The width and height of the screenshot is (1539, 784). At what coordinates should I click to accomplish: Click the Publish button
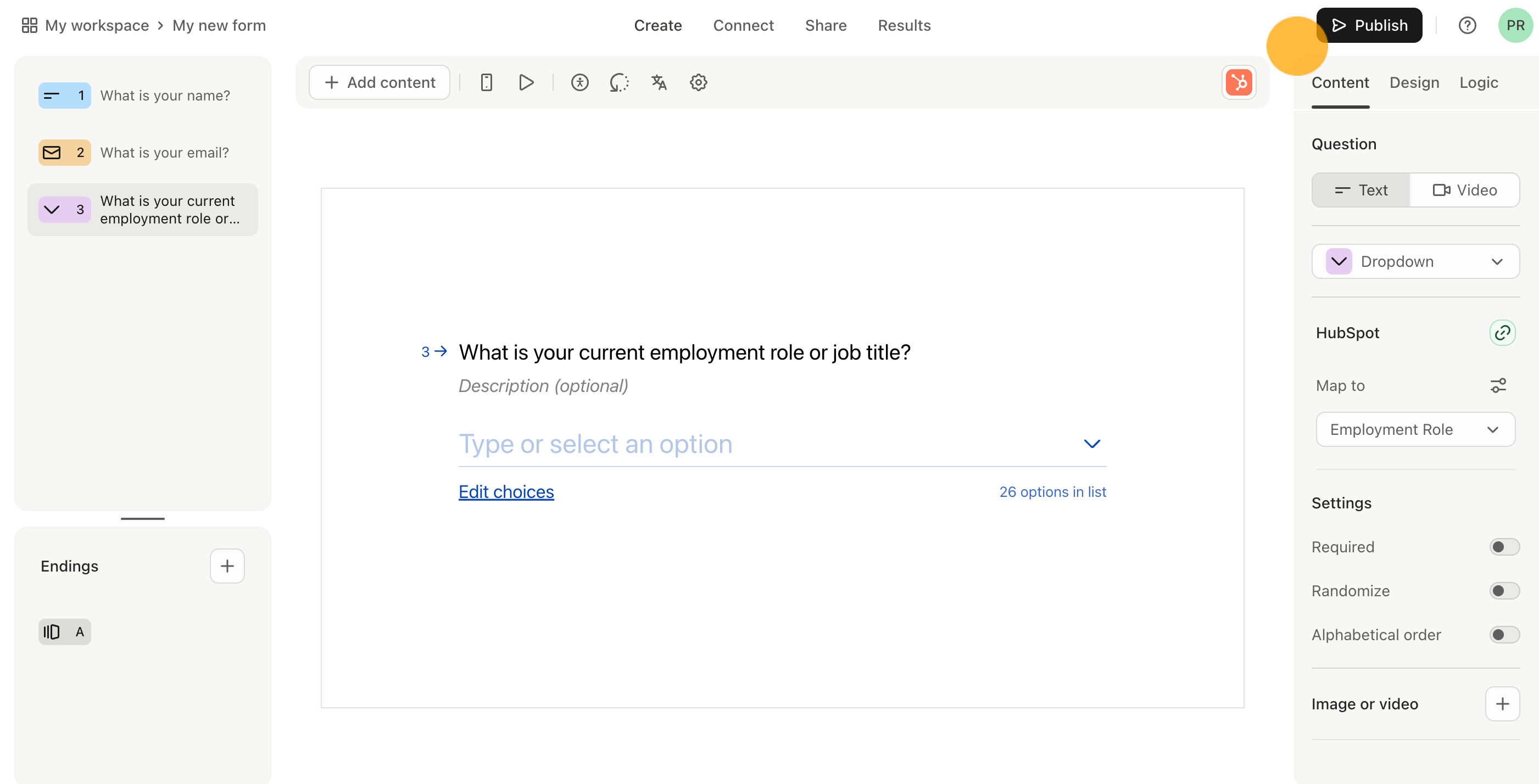pos(1369,25)
